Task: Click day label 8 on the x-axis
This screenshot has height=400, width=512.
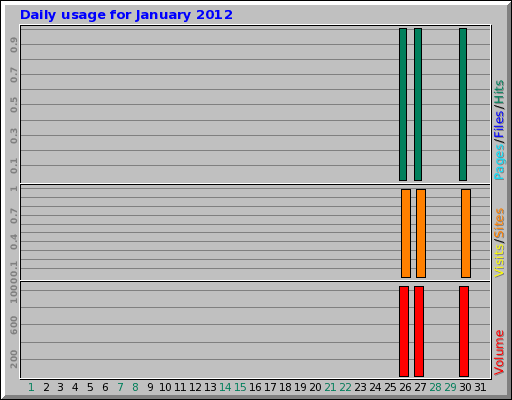Action: [x=135, y=387]
